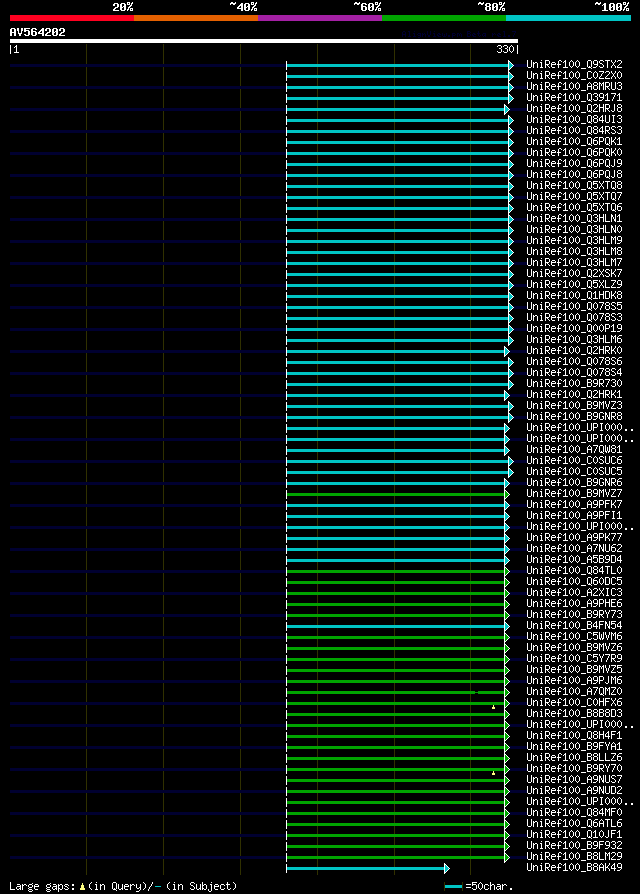
Task: Open the UniRef100_B8AK49 hit label
Action: [x=574, y=868]
